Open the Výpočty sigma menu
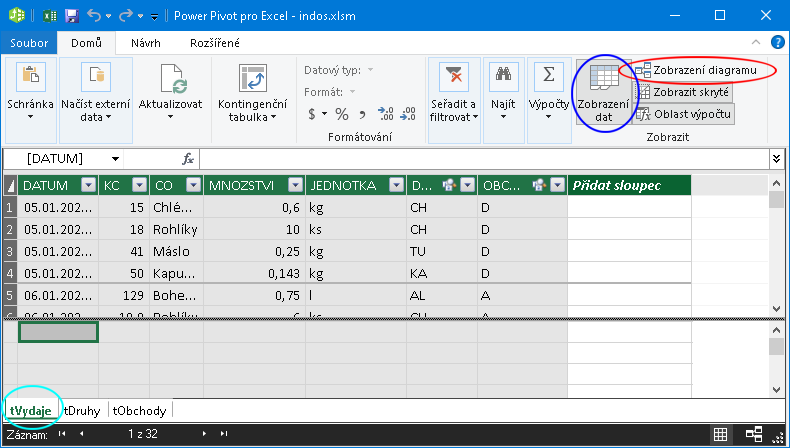790x448 pixels. 547,78
